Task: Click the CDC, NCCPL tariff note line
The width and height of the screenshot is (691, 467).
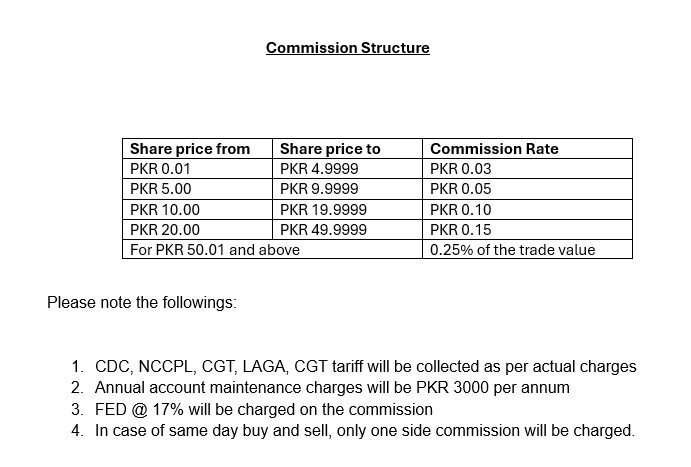Action: 365,367
